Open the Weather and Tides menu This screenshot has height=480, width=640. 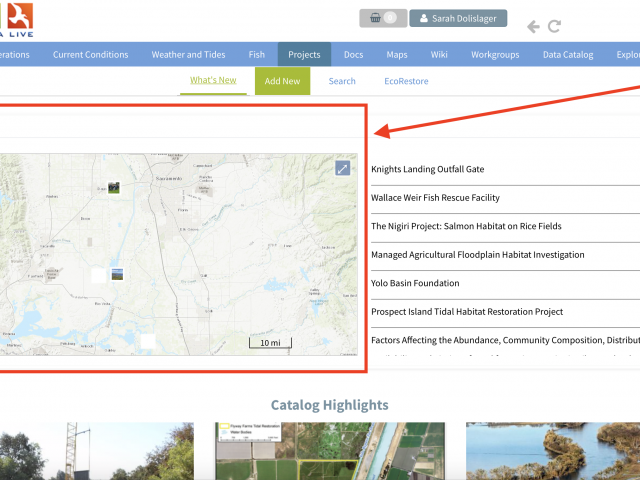click(x=188, y=54)
